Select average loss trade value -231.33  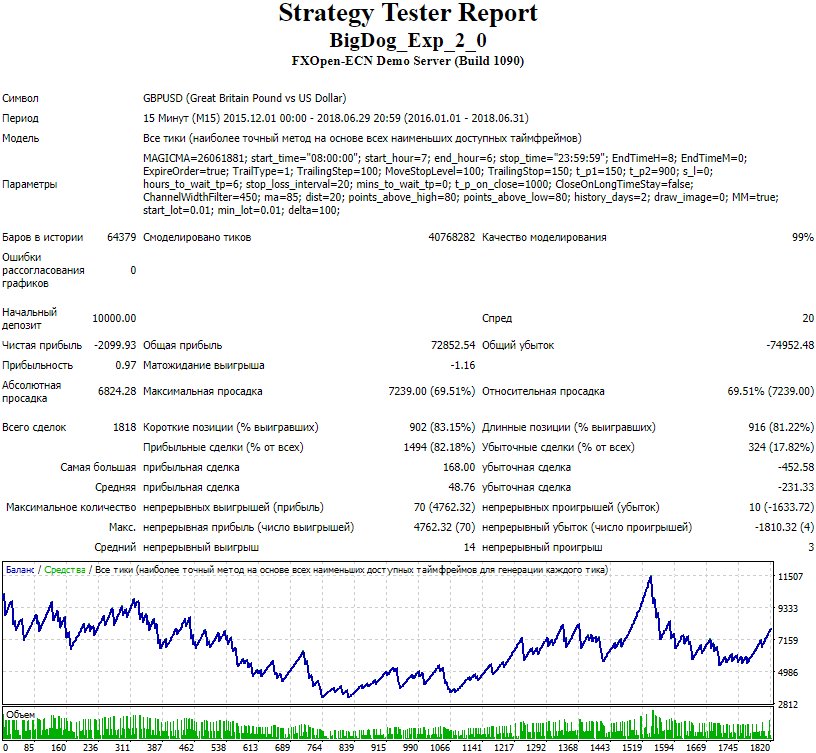point(796,487)
